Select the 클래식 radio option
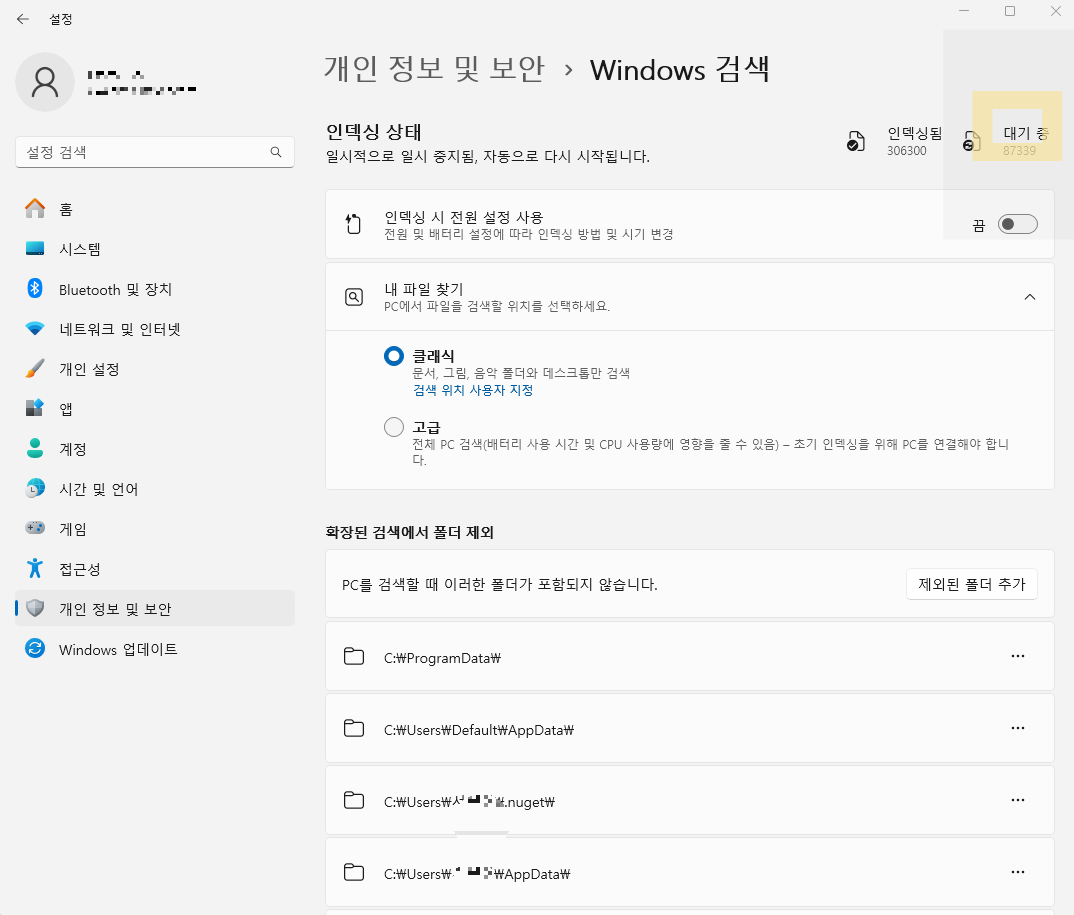Viewport: 1074px width, 915px height. [x=394, y=356]
